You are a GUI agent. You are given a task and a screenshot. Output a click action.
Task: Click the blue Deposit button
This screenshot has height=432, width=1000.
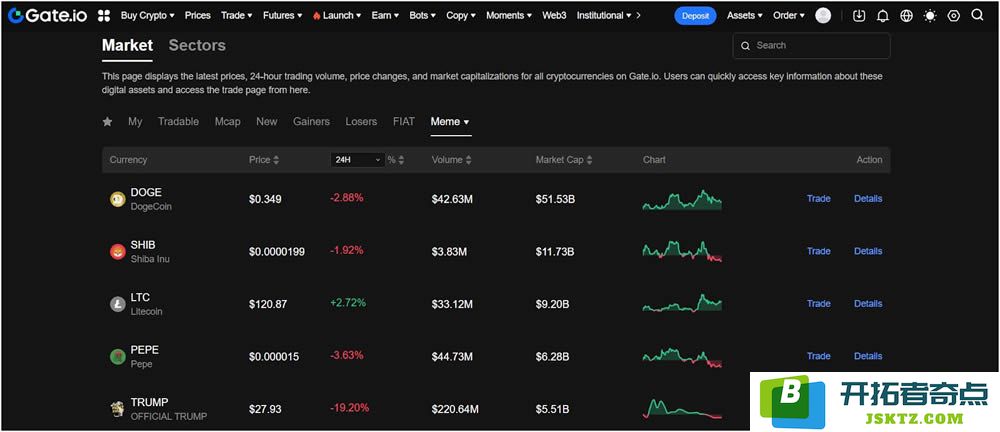[695, 16]
